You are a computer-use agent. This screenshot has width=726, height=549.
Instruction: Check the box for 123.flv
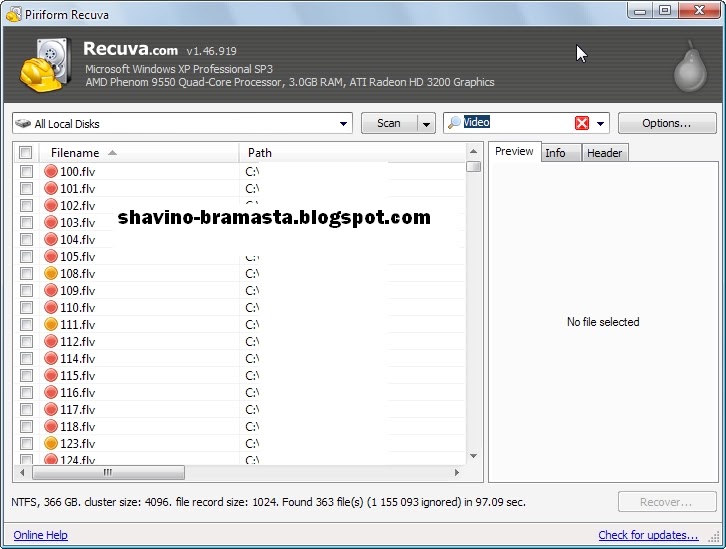[x=26, y=443]
